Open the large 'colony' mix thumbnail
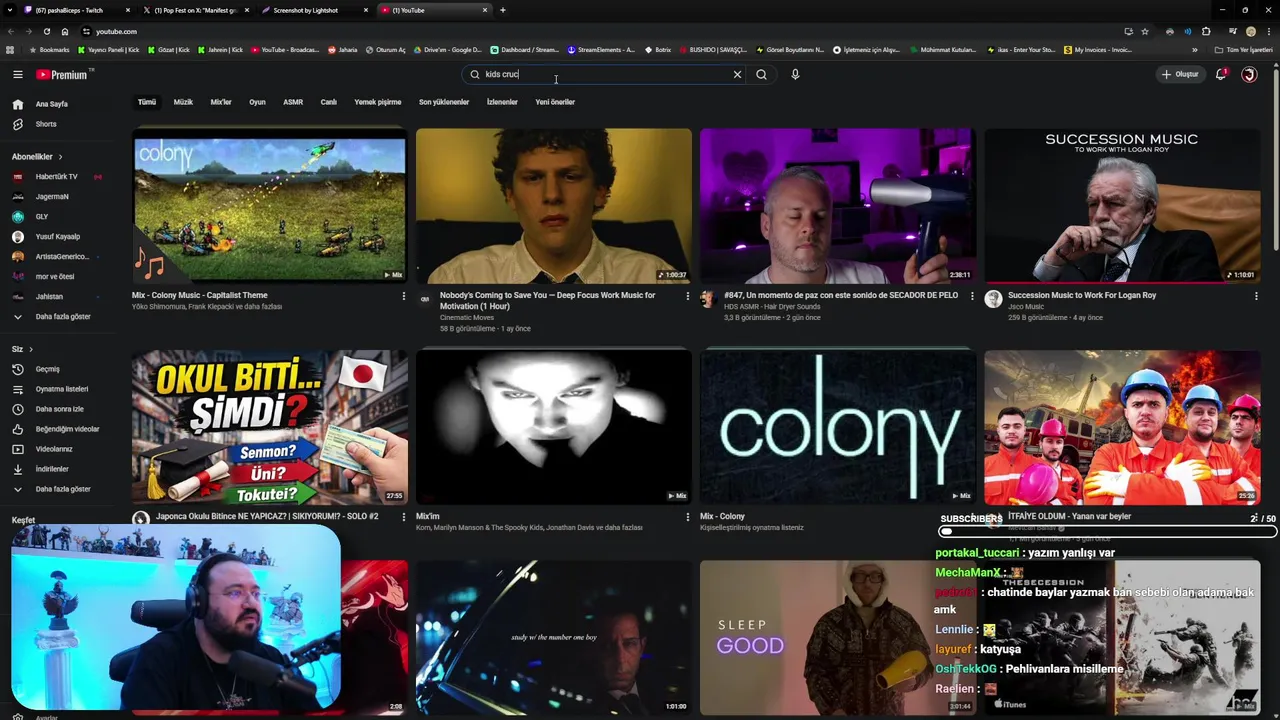 pos(838,428)
